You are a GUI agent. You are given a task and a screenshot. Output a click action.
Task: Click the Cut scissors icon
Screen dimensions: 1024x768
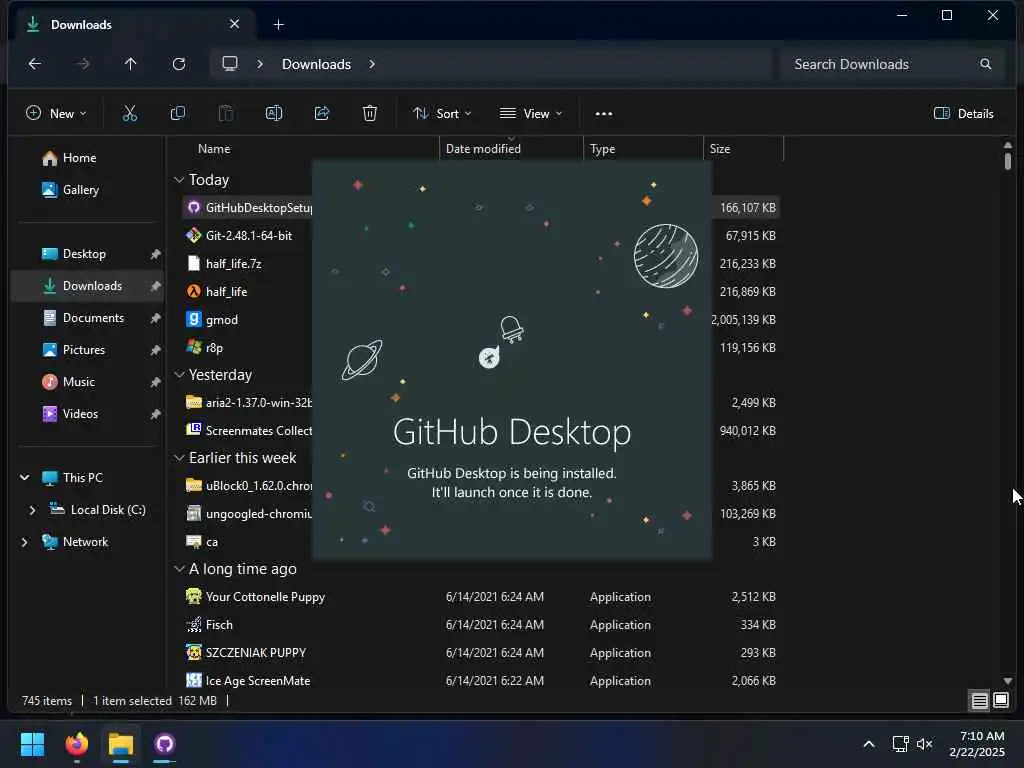pyautogui.click(x=130, y=114)
